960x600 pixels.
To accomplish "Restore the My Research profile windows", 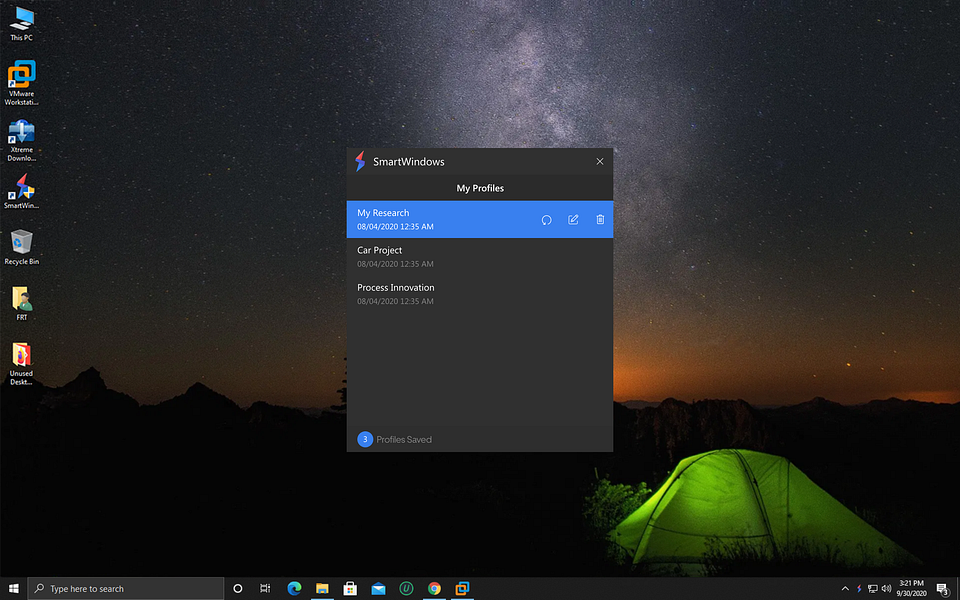I will pos(546,219).
